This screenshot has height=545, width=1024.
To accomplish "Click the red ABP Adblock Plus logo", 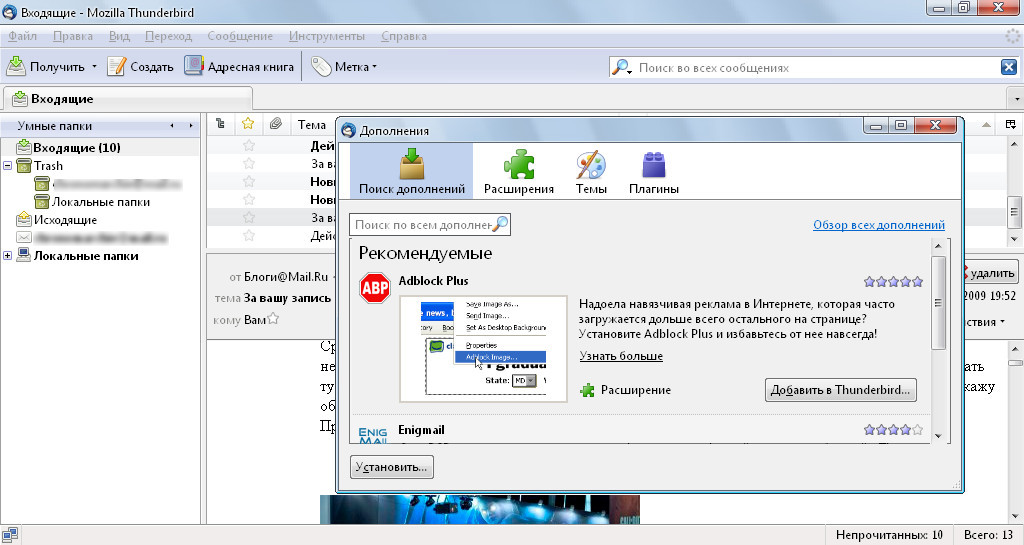I will click(x=374, y=288).
